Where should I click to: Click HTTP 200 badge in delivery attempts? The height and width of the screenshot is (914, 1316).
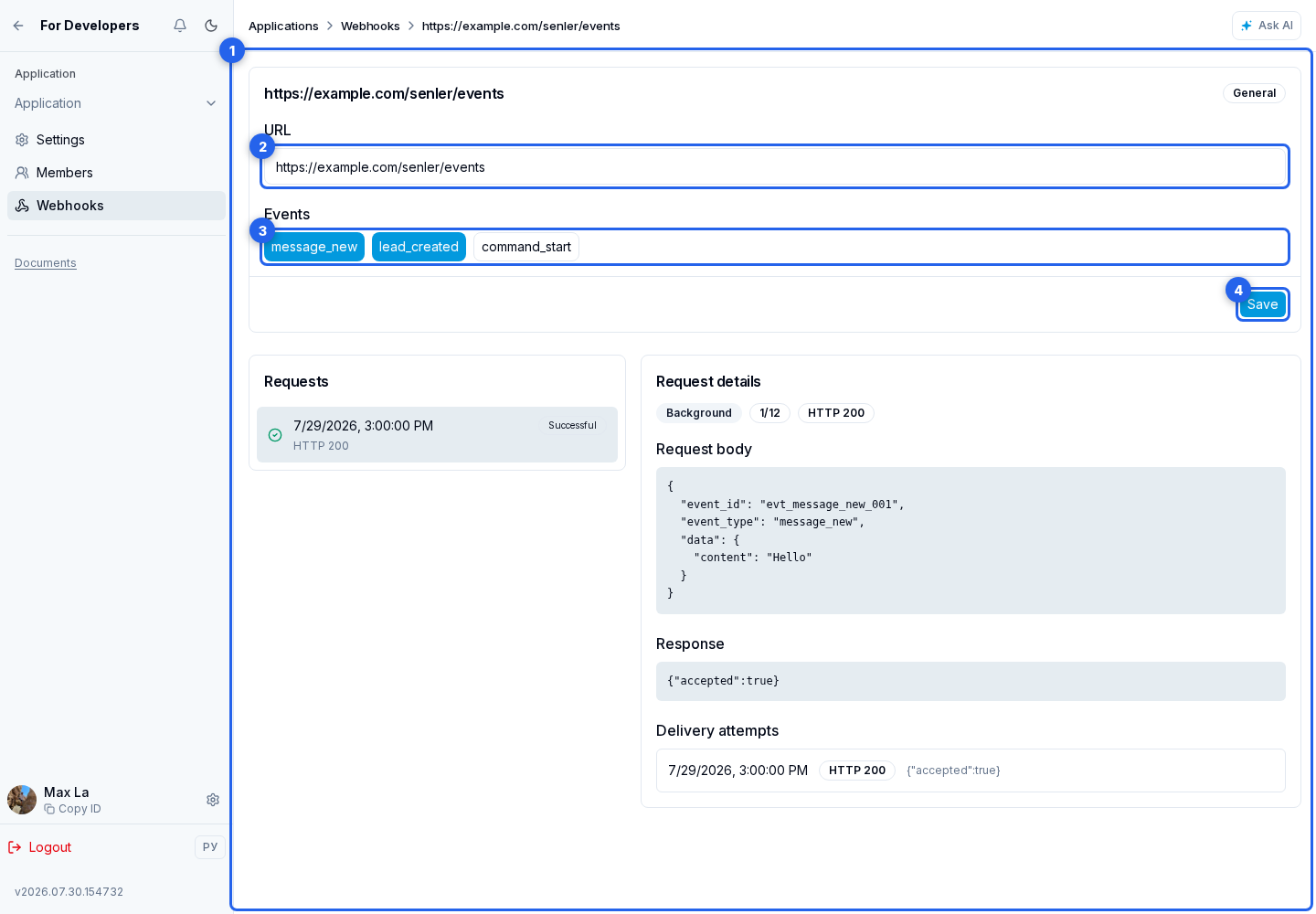857,771
